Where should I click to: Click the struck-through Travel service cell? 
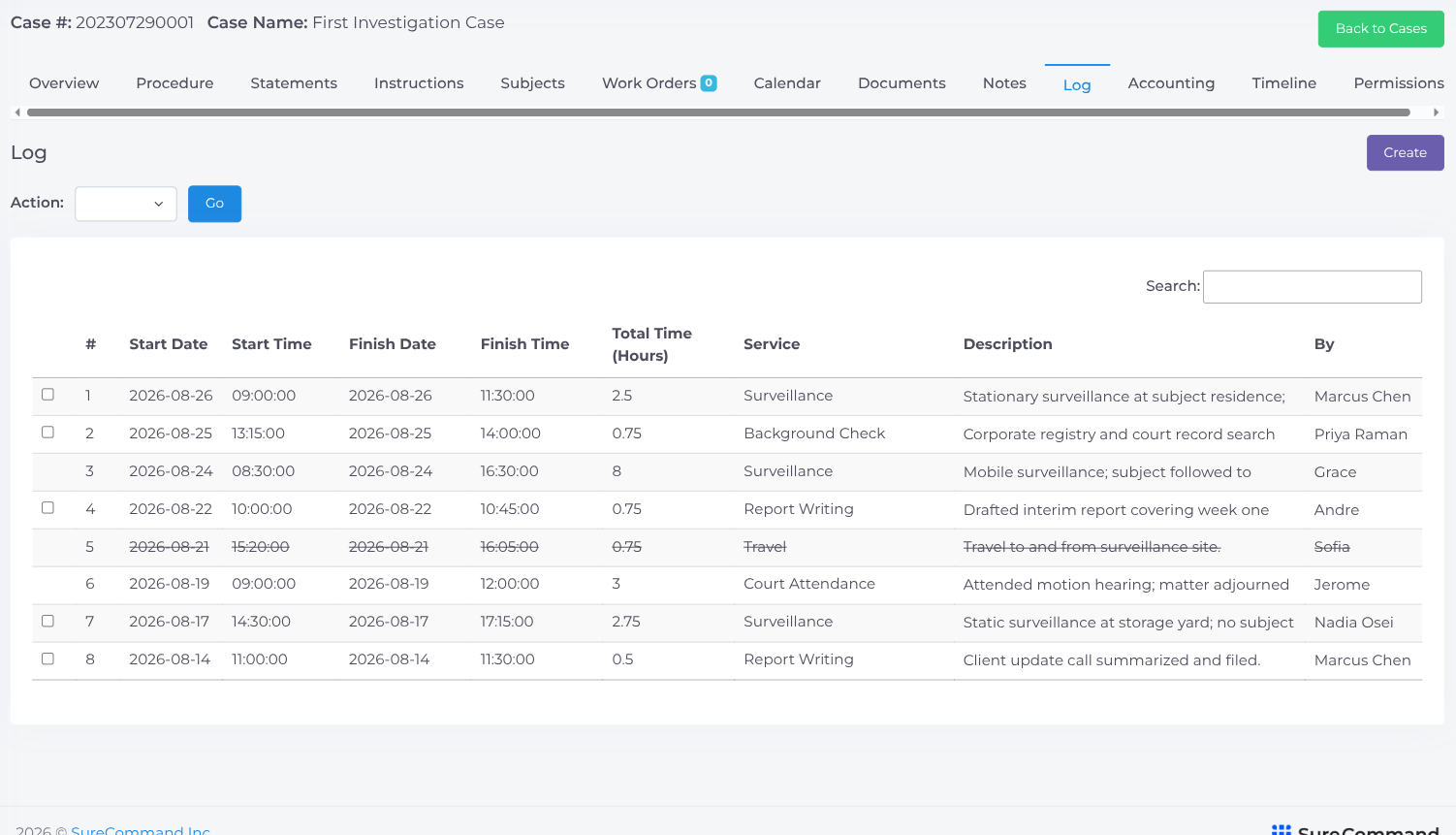[765, 547]
